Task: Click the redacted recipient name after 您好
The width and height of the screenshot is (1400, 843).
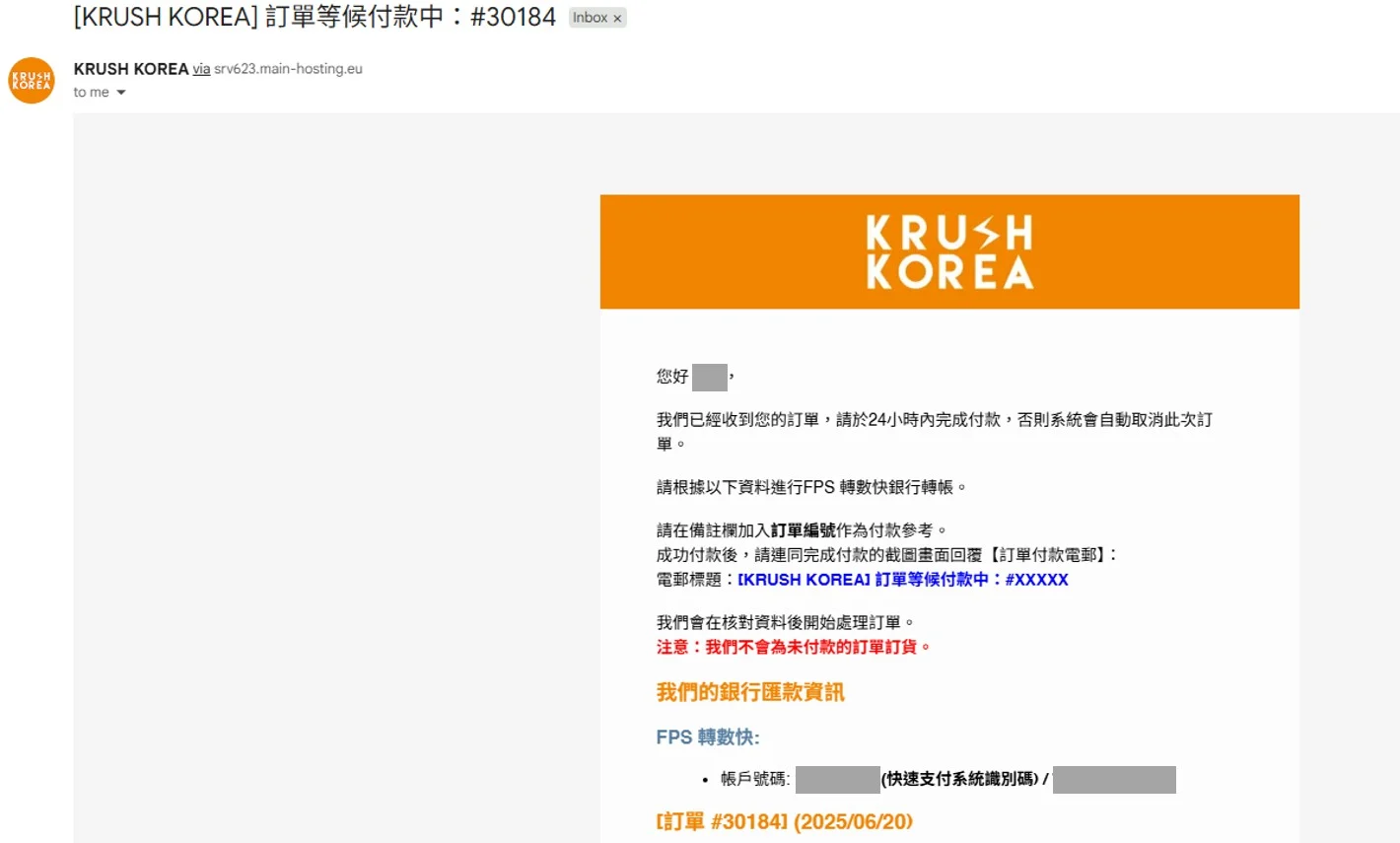Action: coord(709,377)
